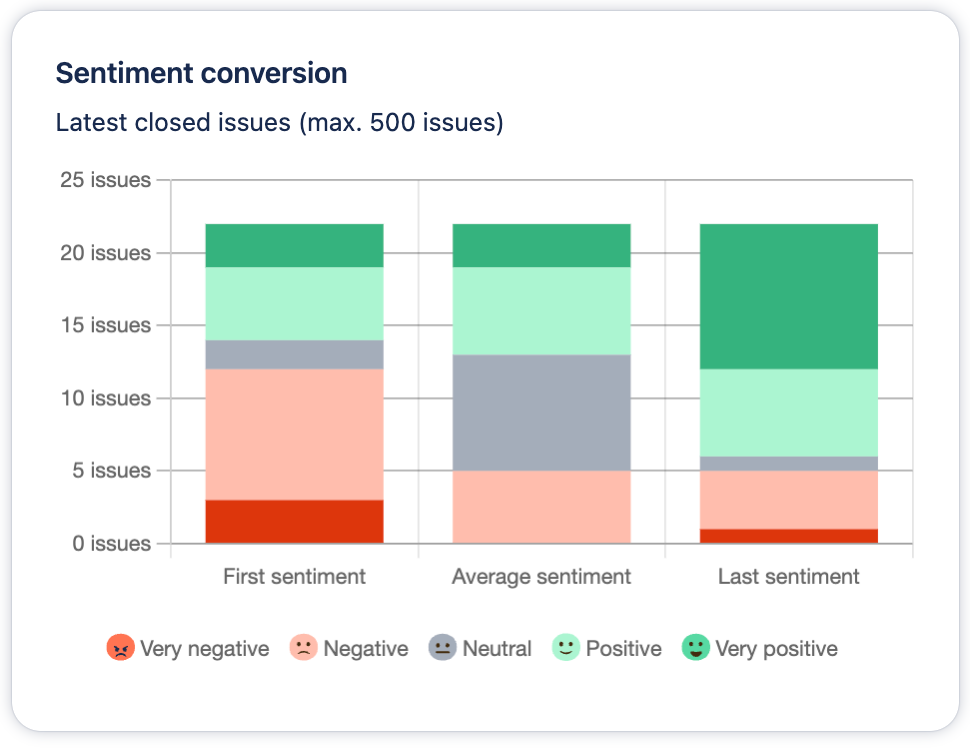Click the Positive smiley face icon
This screenshot has width=970, height=748.
pyautogui.click(x=566, y=648)
